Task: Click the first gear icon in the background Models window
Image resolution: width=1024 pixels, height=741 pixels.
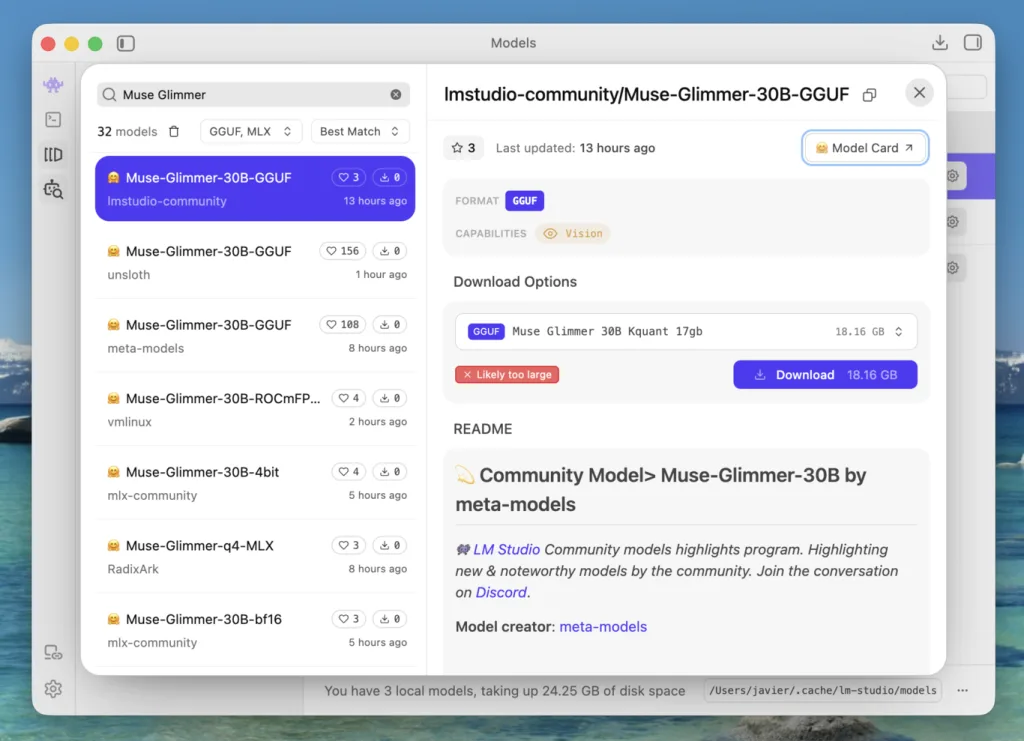Action: point(953,176)
